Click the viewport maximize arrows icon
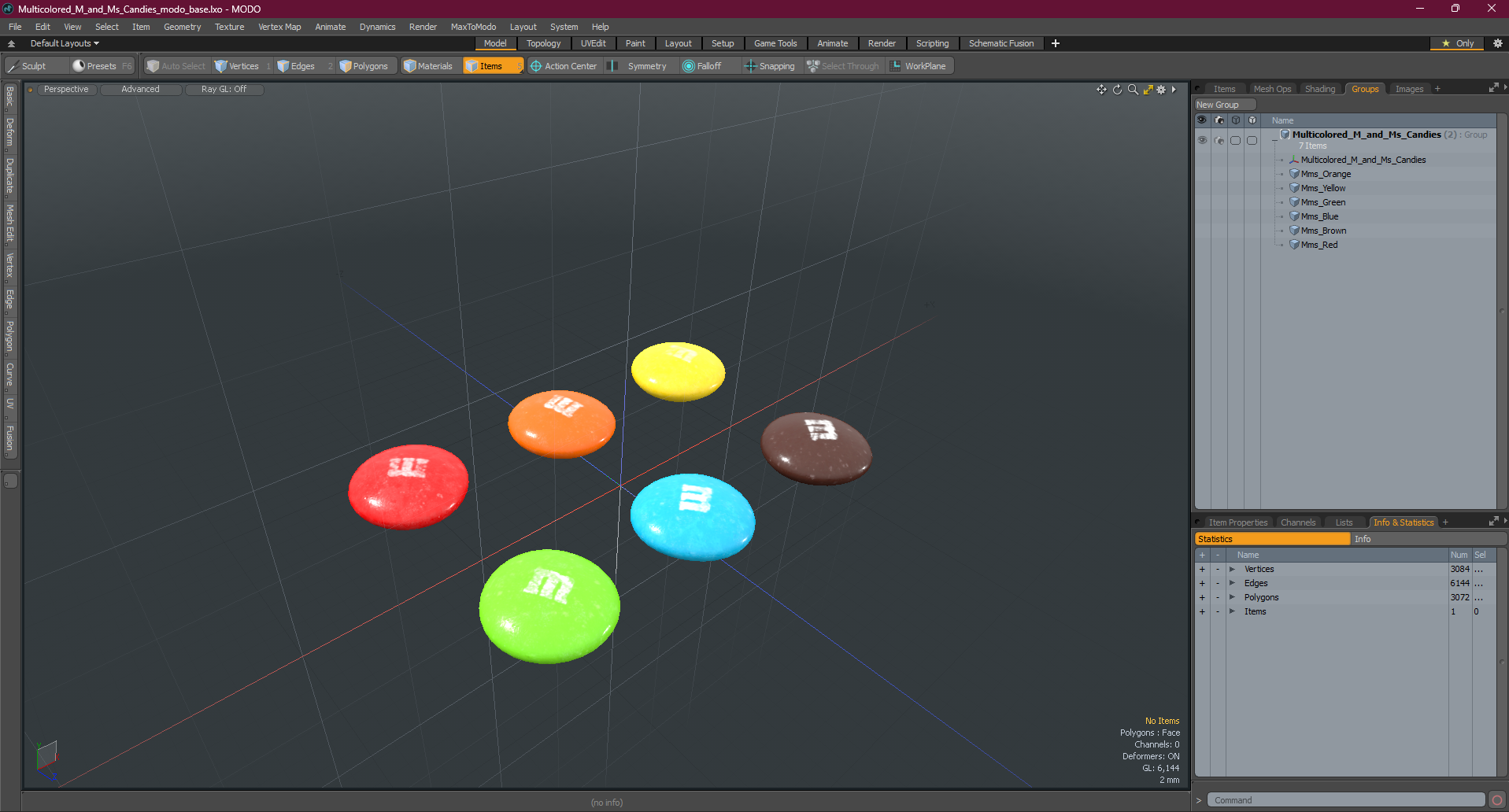 (x=1148, y=90)
